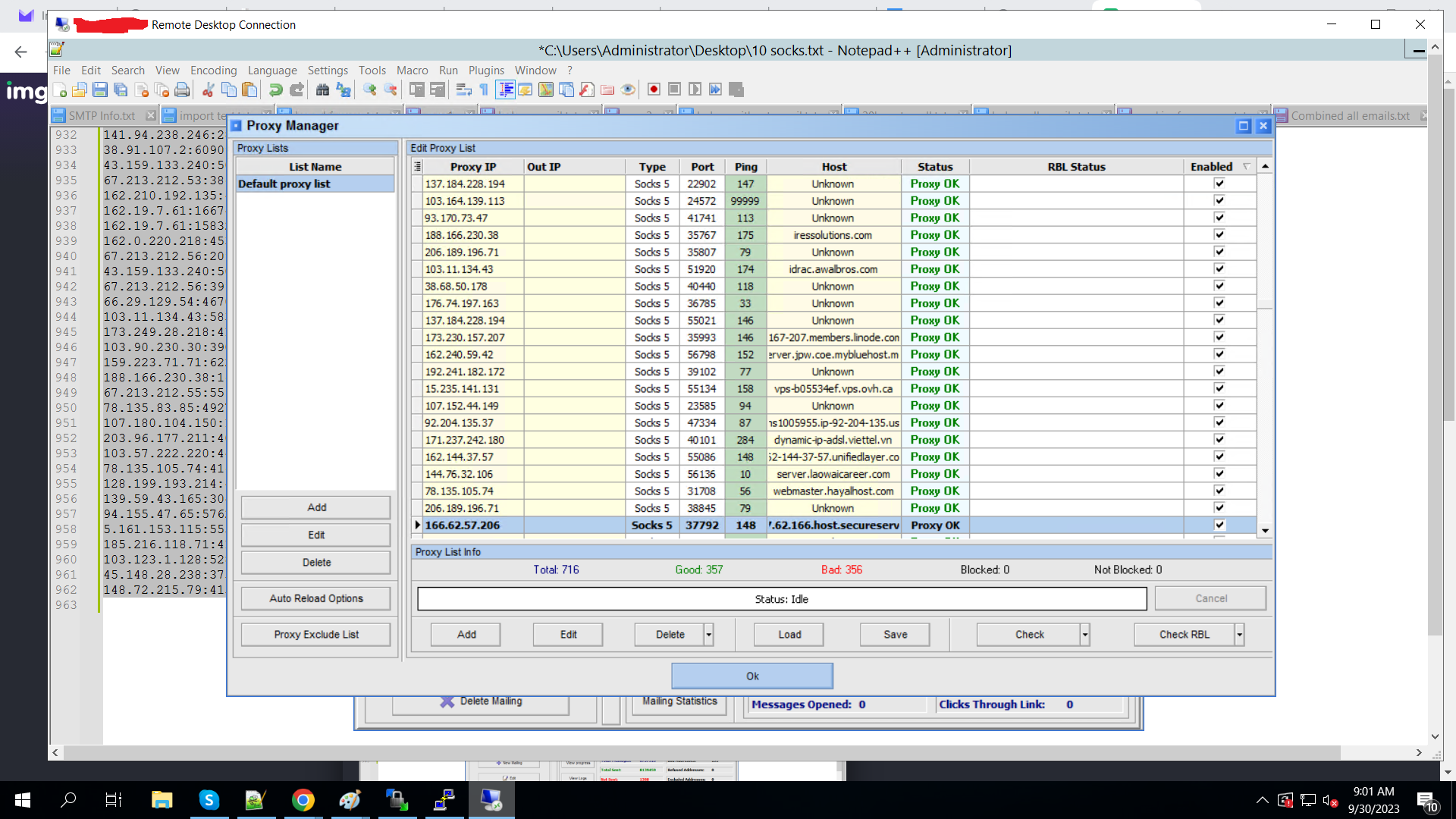Screen dimensions: 1456x819
Task: Click the Monitoring eye icon
Action: point(628,89)
